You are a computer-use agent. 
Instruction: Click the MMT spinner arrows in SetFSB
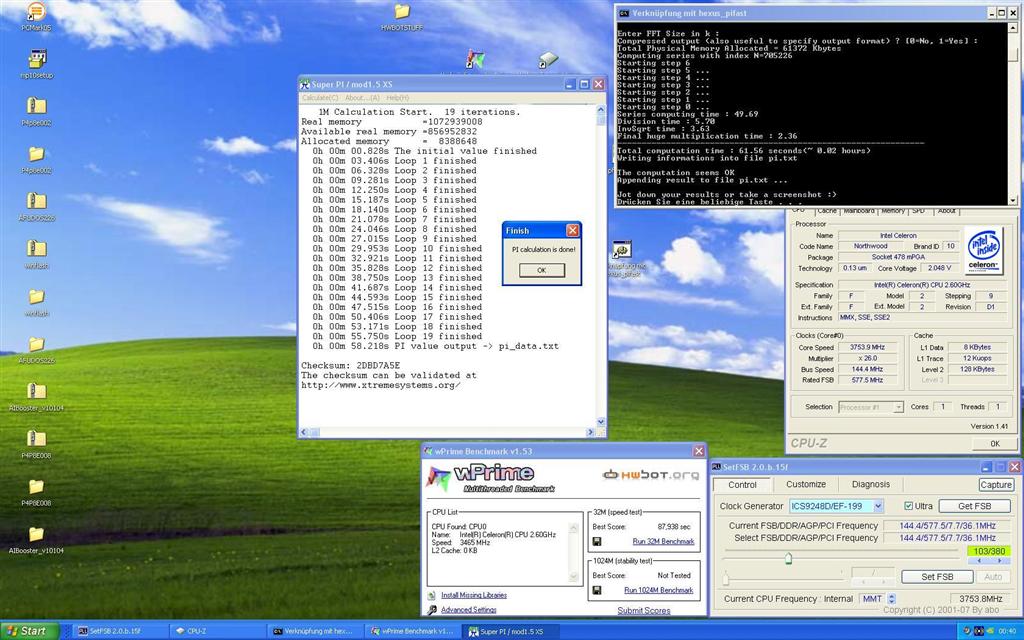click(891, 599)
